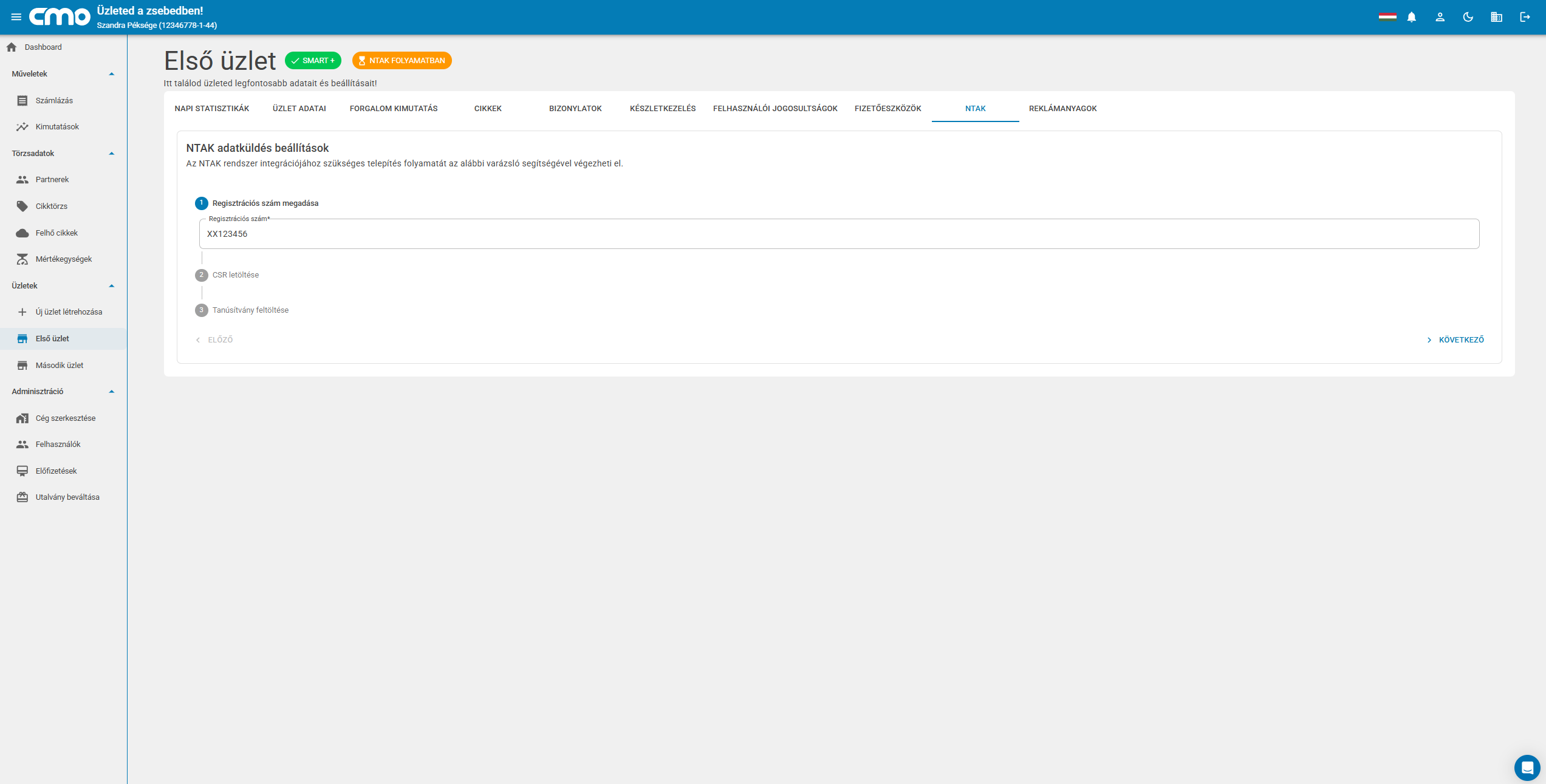The width and height of the screenshot is (1546, 784).
Task: Select the BIZONYLATOK tab
Action: point(575,109)
